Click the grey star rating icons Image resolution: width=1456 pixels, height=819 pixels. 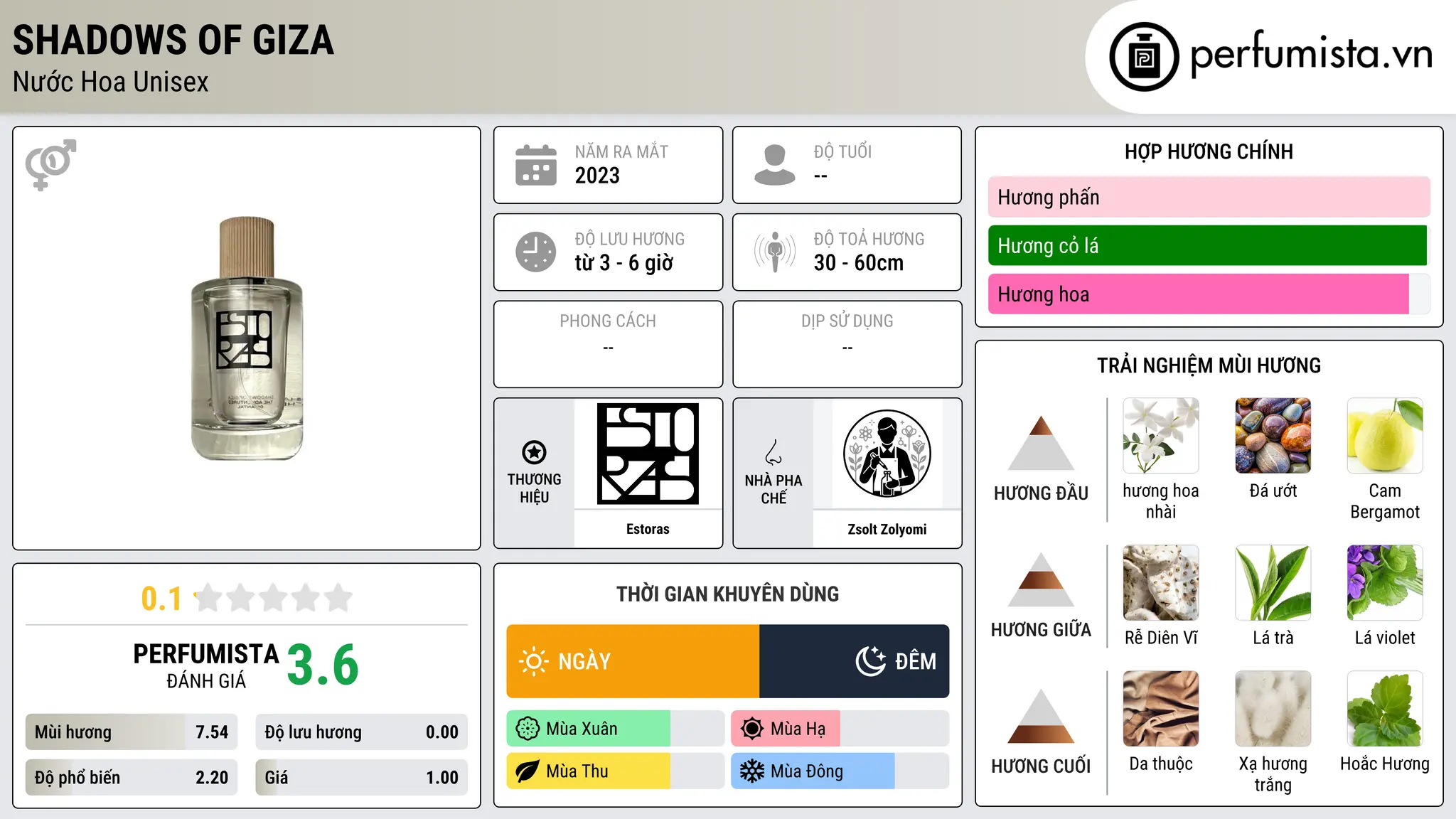[273, 598]
